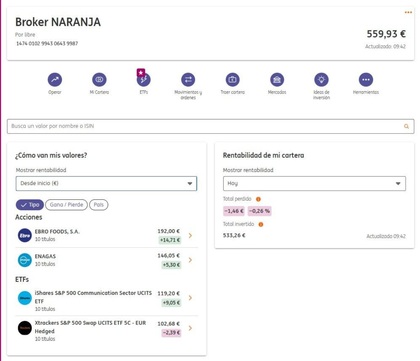The height and width of the screenshot is (361, 420).
Task: Click the Ebro Foods logo
Action: (x=25, y=235)
